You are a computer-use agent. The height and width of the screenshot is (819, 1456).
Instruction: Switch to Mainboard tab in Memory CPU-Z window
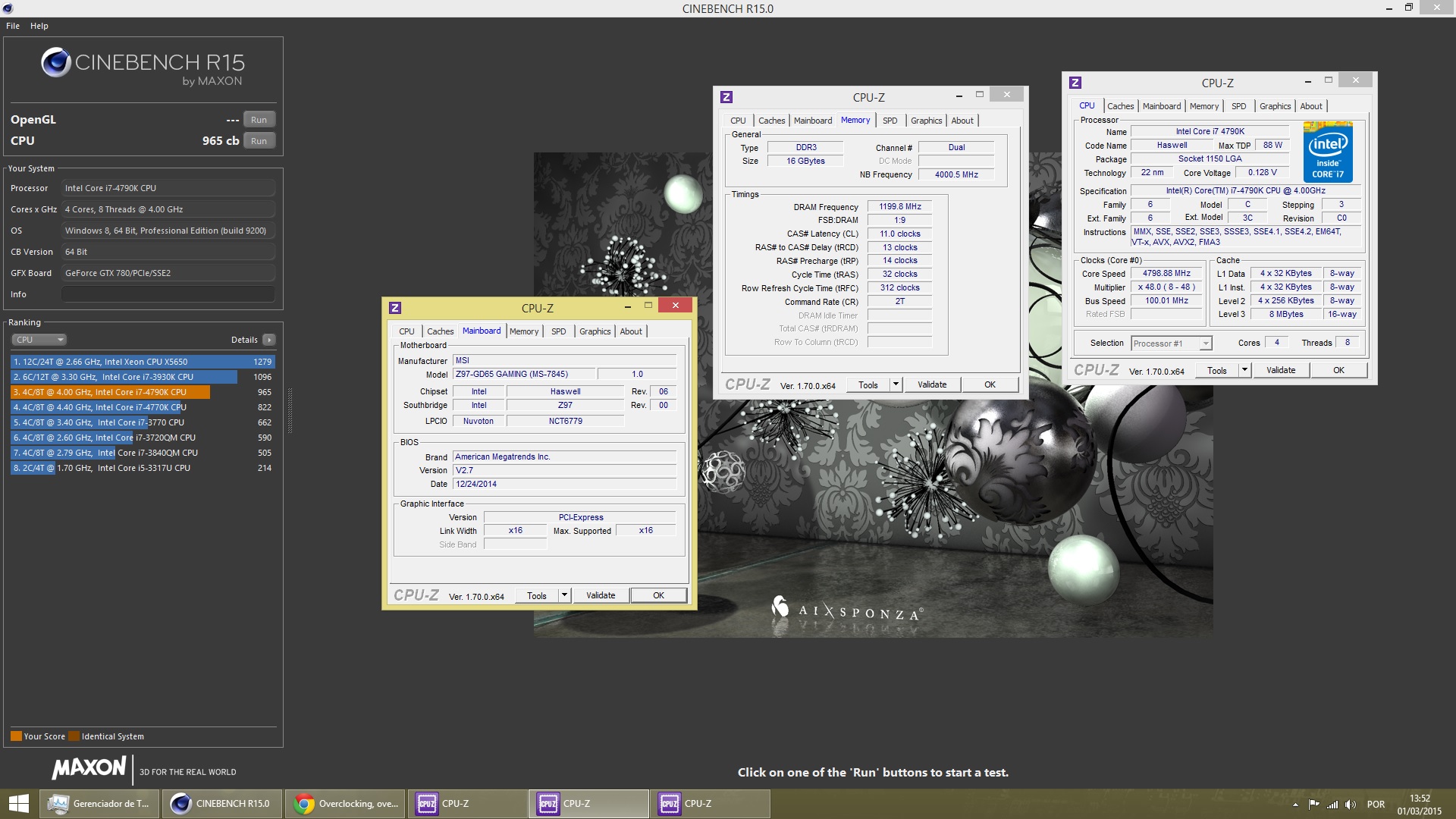(813, 121)
